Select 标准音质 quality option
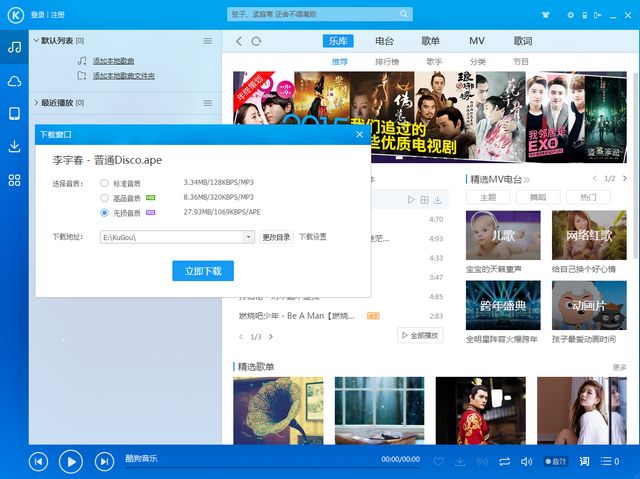Image resolution: width=640 pixels, height=479 pixels. tap(105, 183)
